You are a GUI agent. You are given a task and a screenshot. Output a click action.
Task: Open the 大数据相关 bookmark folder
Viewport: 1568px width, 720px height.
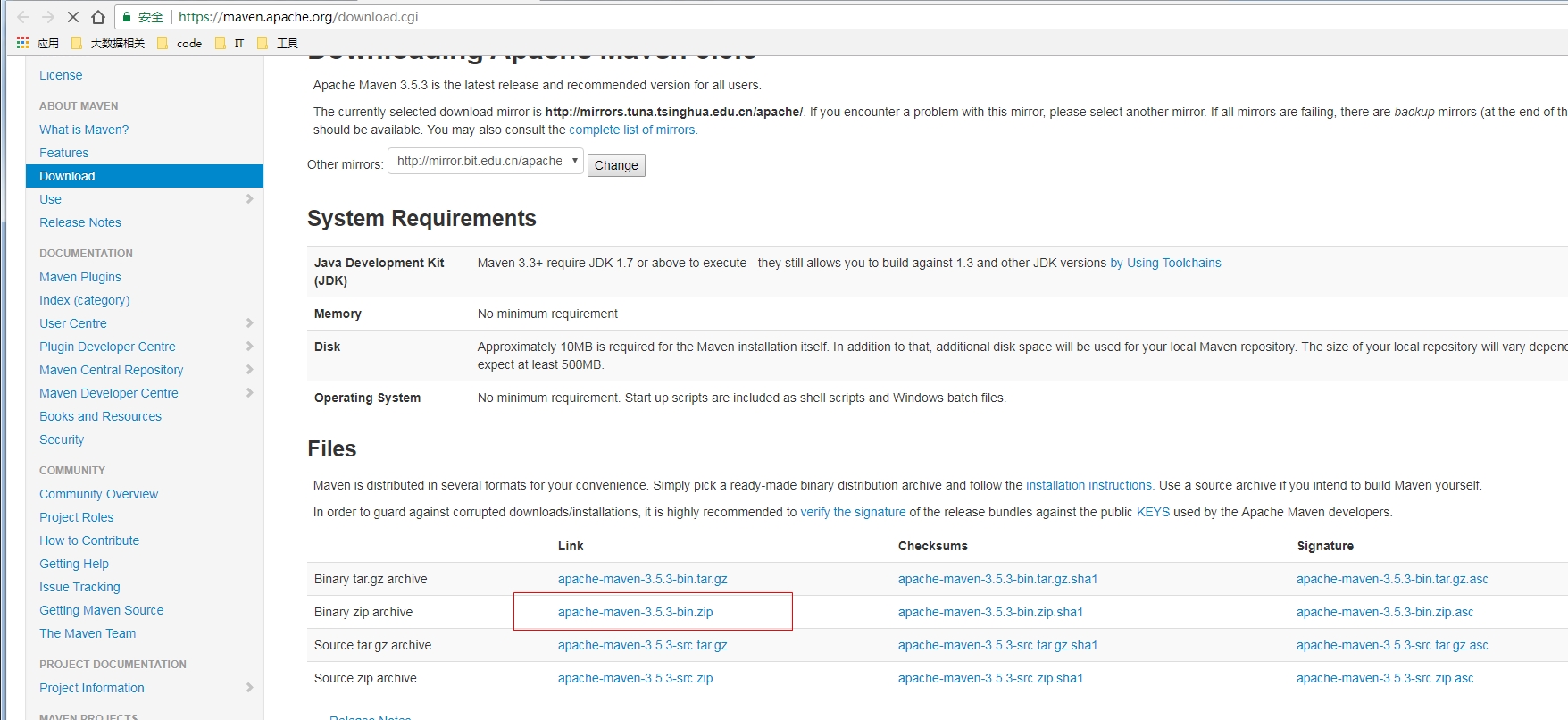(108, 43)
